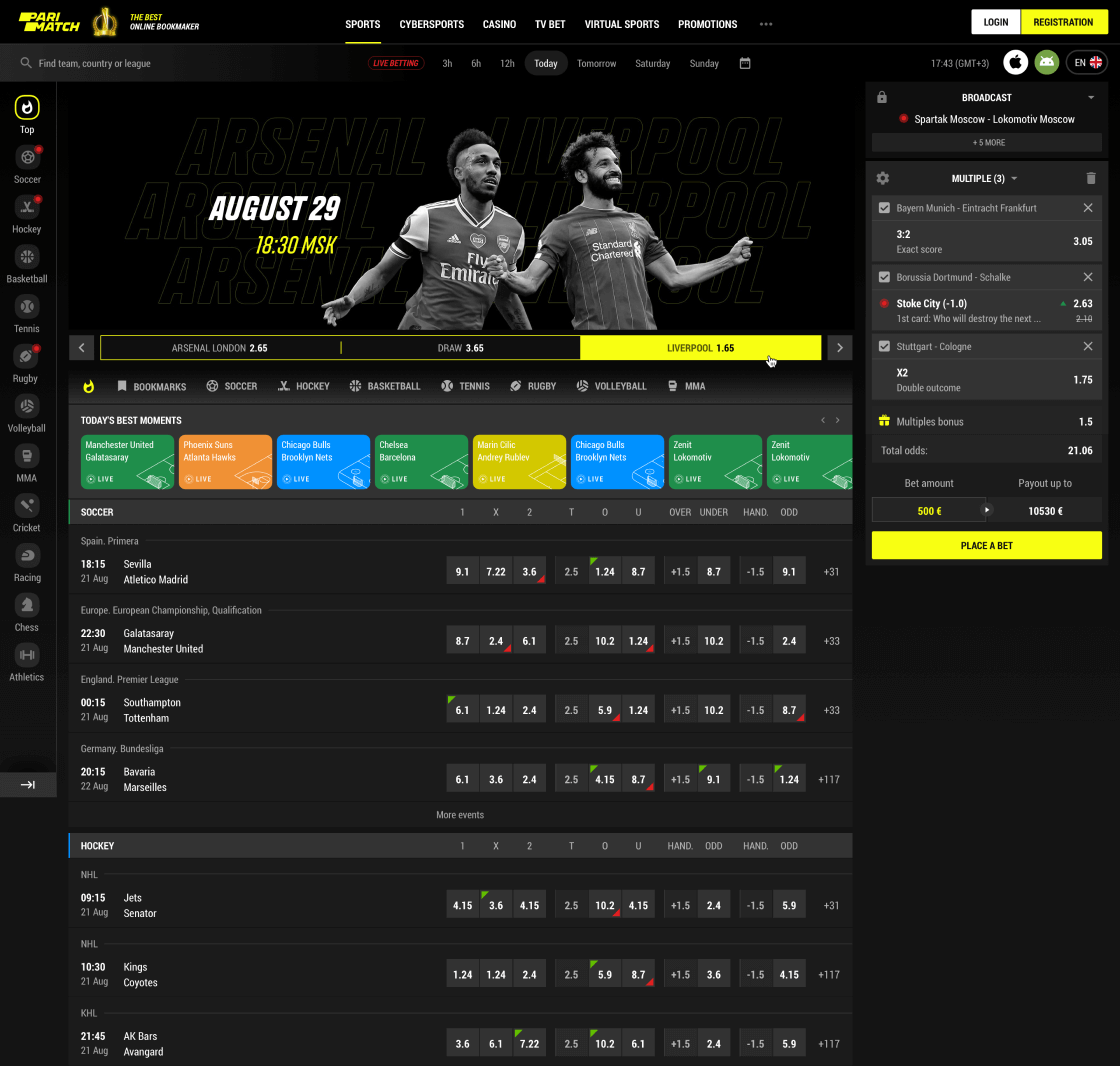
Task: Toggle Live Betting filter
Action: click(396, 63)
